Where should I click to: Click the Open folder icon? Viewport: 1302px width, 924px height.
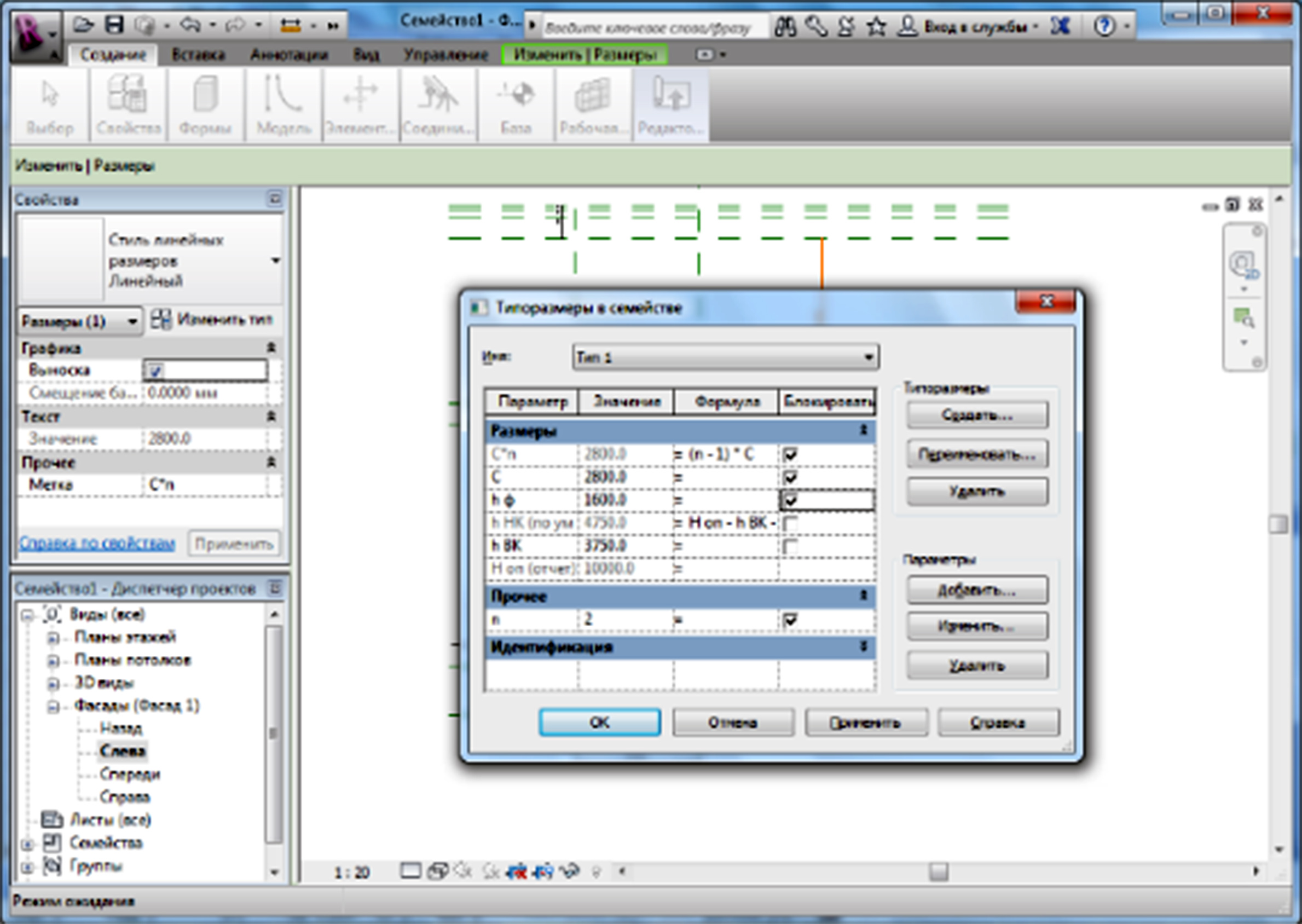(83, 25)
